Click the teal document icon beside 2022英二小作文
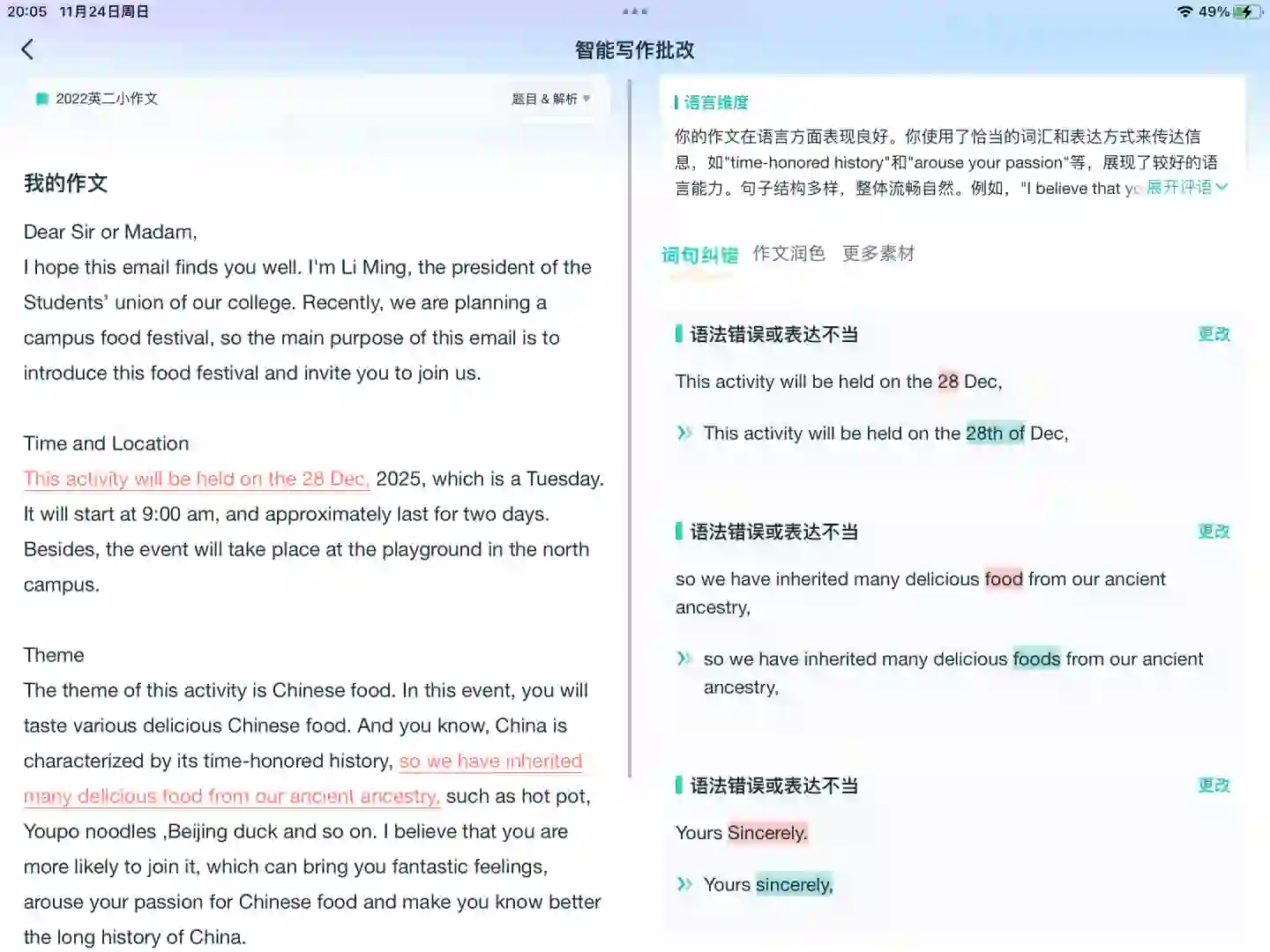The height and width of the screenshot is (952, 1270). tap(41, 99)
